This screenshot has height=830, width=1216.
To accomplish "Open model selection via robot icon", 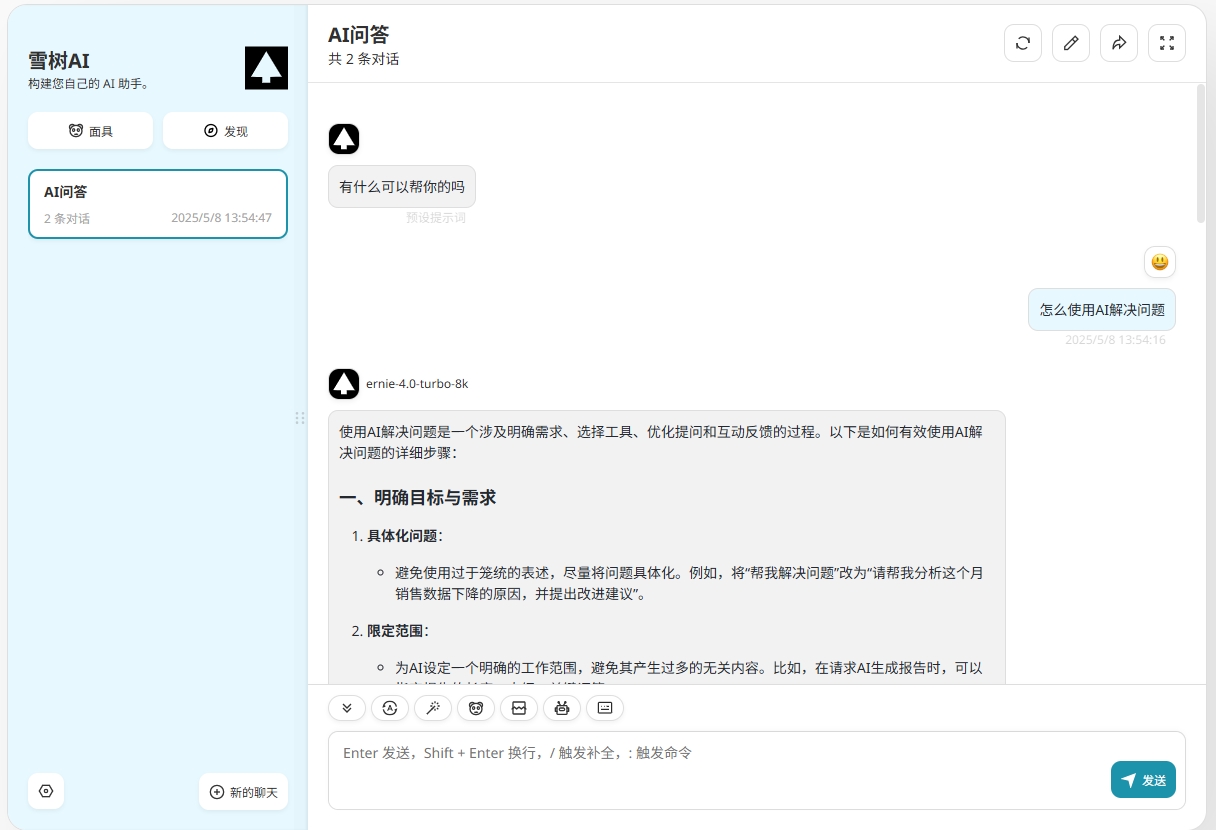I will click(562, 708).
